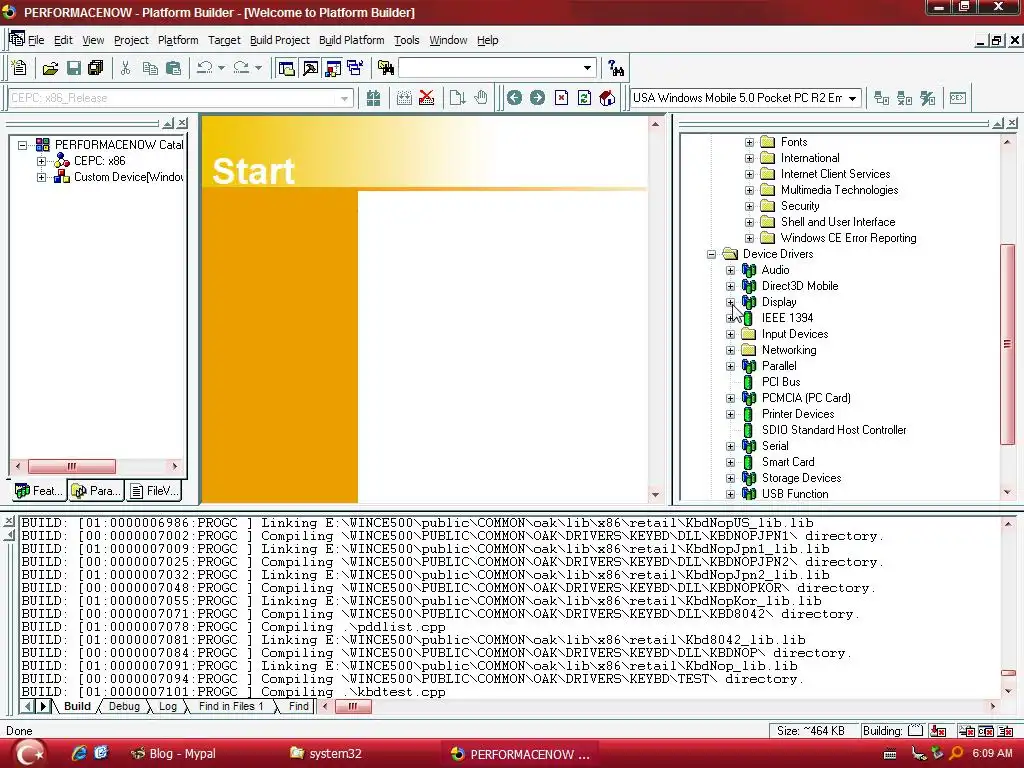Click the Stop Build red X icon
1024x768 pixels.
(426, 98)
